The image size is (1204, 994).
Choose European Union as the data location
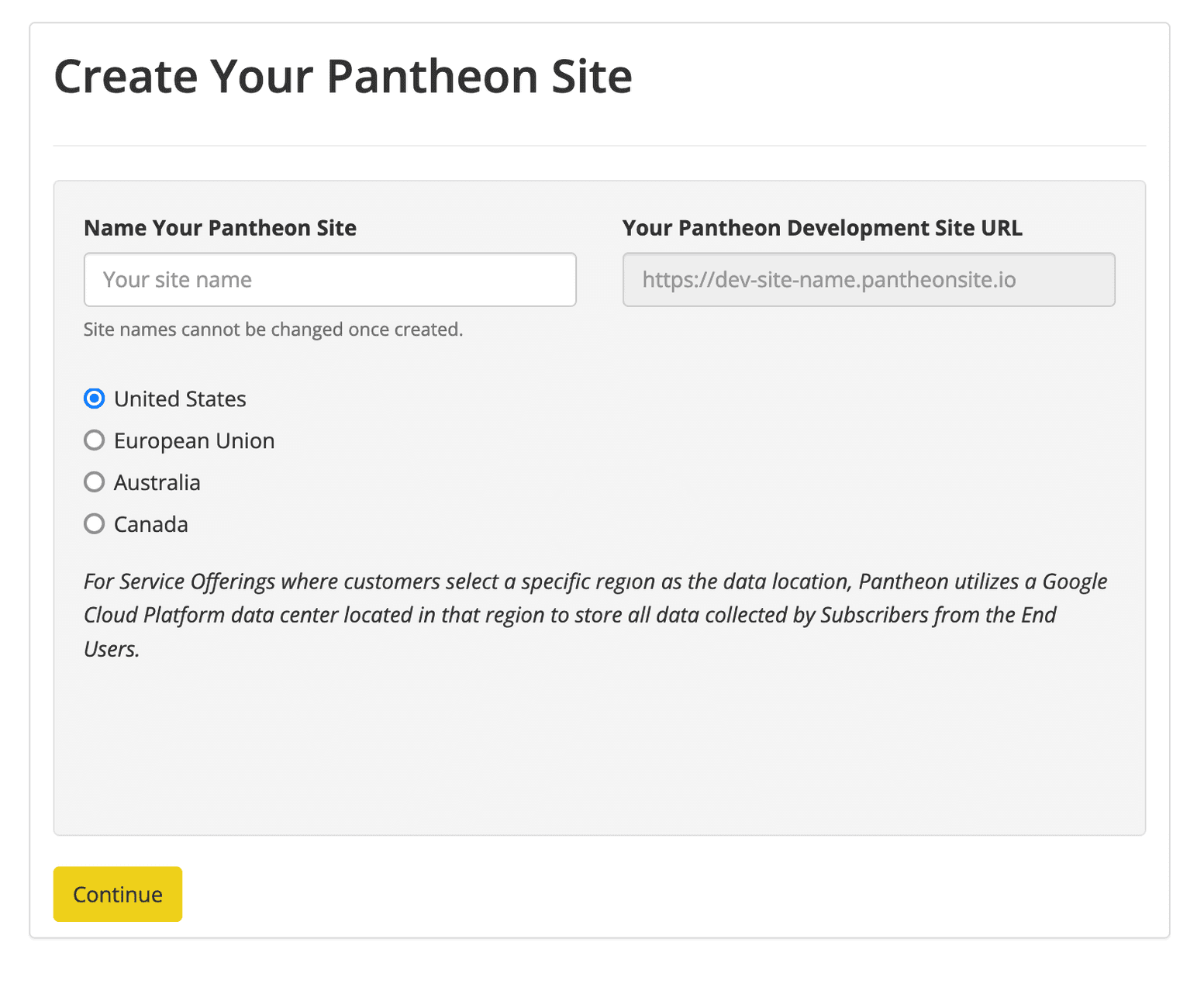click(x=94, y=440)
